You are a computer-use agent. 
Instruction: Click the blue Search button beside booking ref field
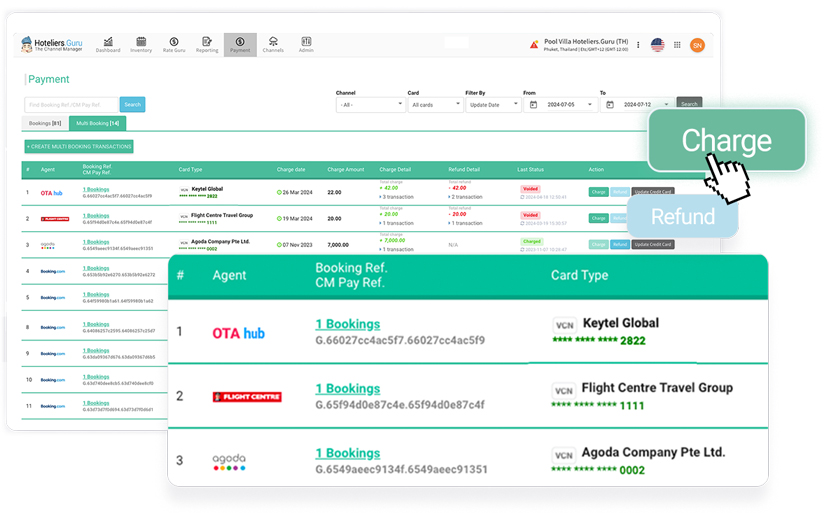coord(132,104)
